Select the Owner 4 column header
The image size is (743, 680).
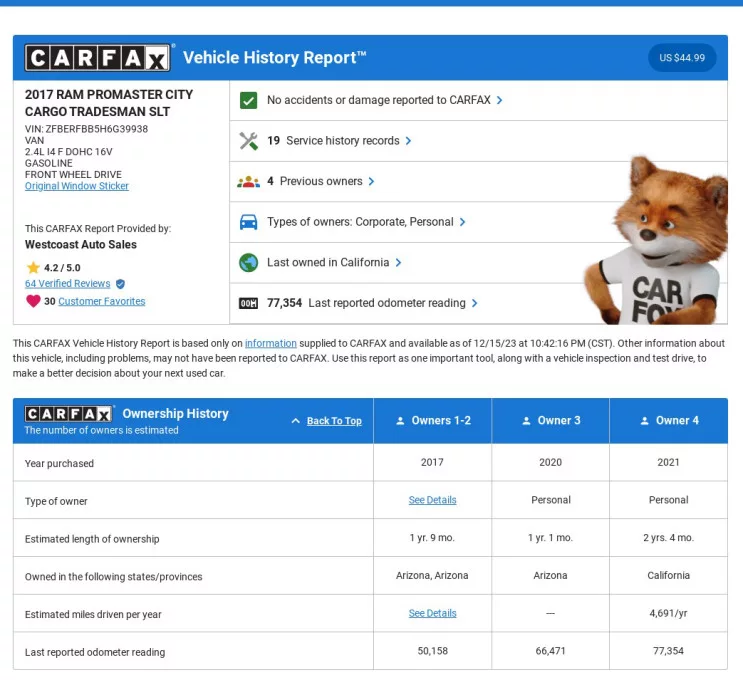pyautogui.click(x=669, y=421)
